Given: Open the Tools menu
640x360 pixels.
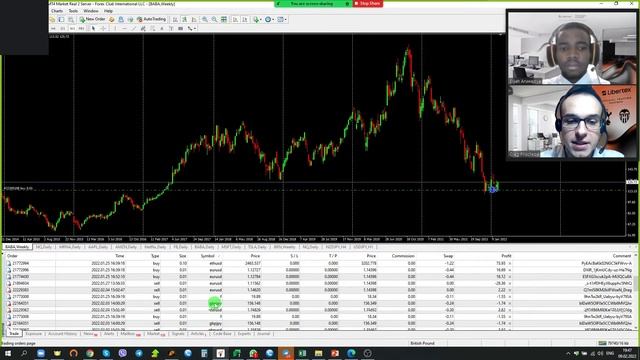Looking at the screenshot, I should 73,11.
